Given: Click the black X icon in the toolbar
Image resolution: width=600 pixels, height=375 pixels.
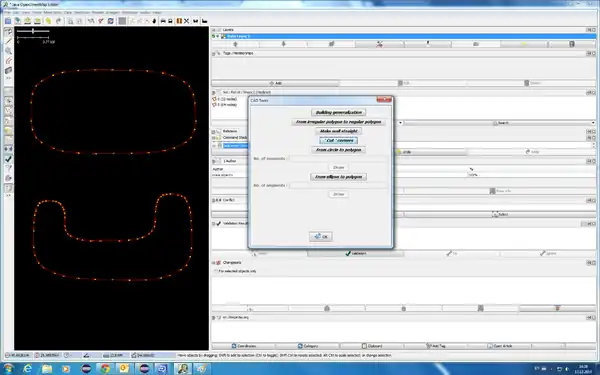Looking at the screenshot, I should (x=187, y=21).
